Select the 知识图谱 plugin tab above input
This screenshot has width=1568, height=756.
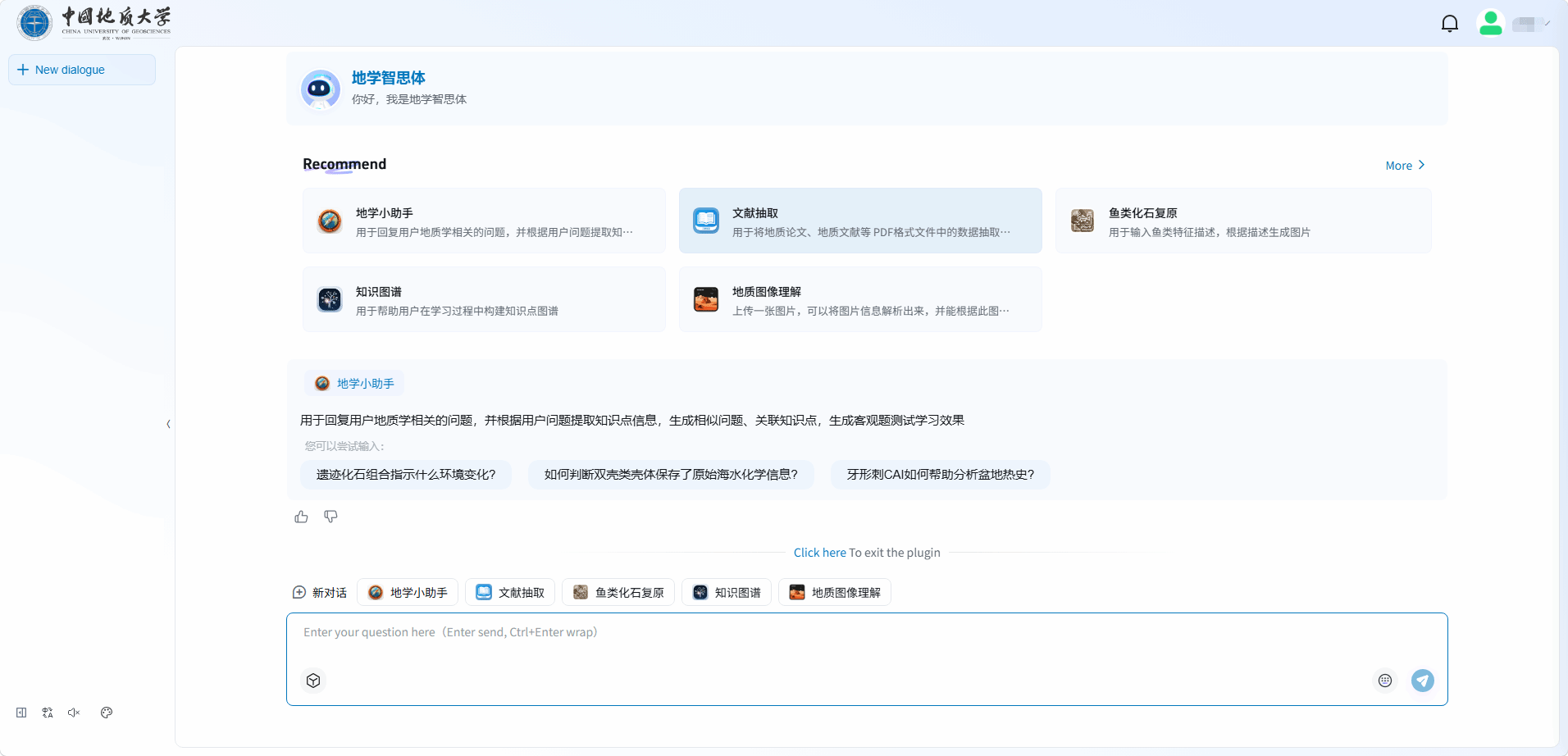coord(727,592)
